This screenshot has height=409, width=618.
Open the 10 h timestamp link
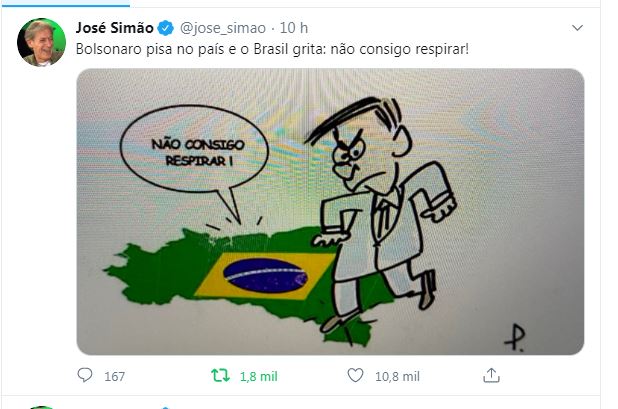(294, 28)
